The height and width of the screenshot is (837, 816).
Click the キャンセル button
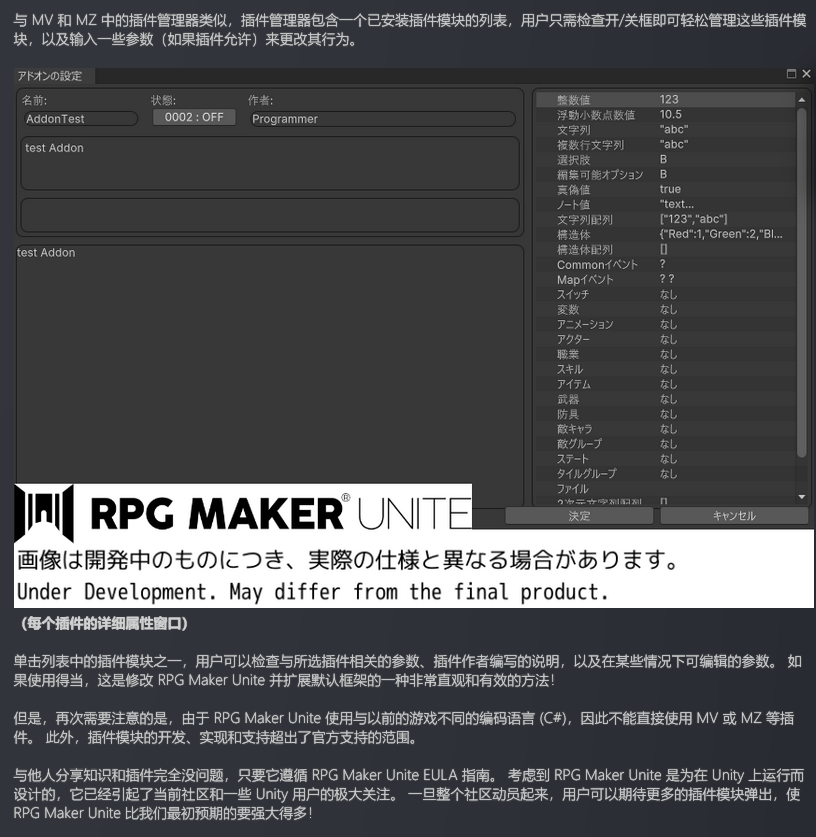tap(734, 516)
